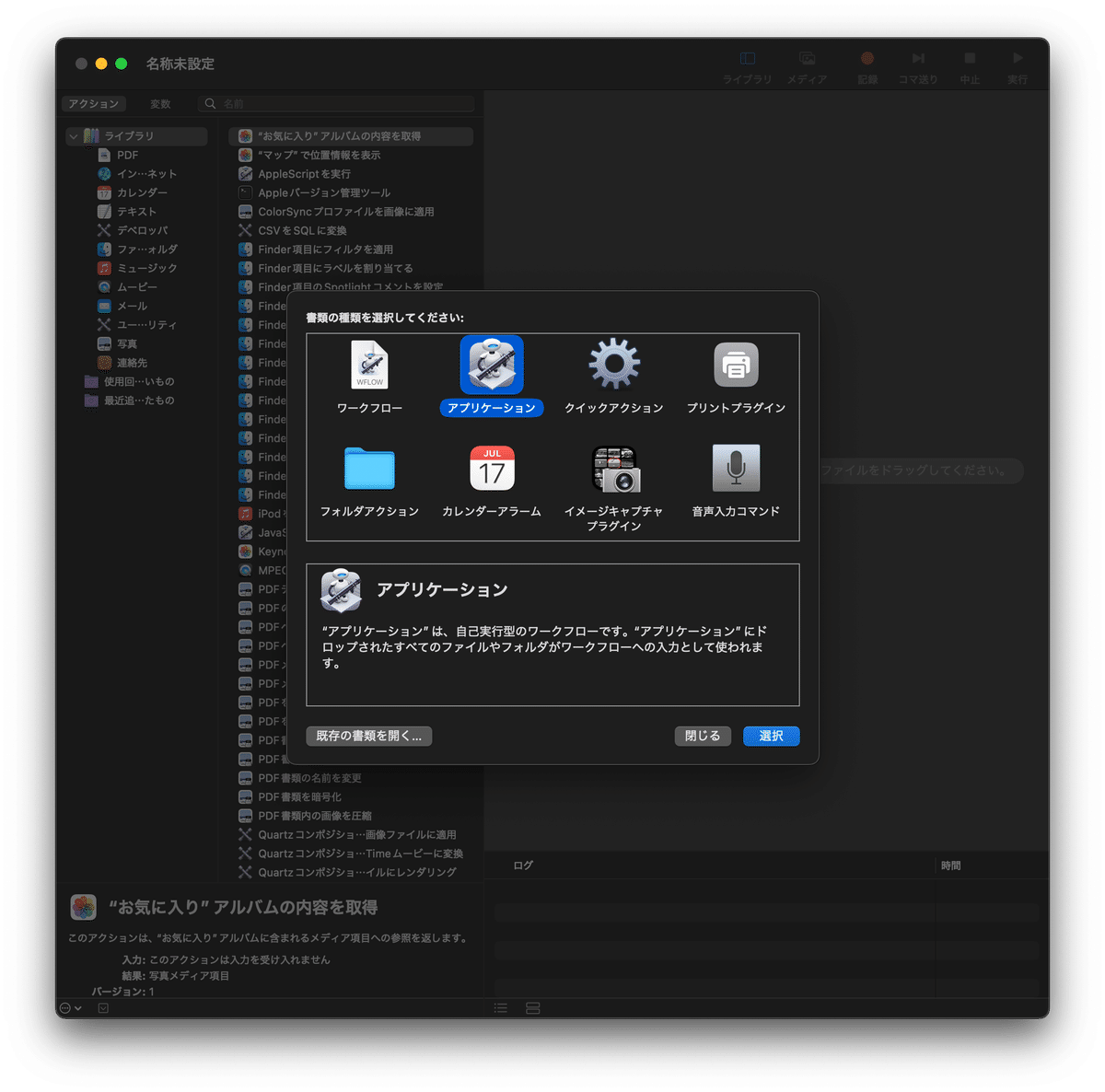Run workflow with 実行 button
Screen dimensions: 1105x1092
1018,67
